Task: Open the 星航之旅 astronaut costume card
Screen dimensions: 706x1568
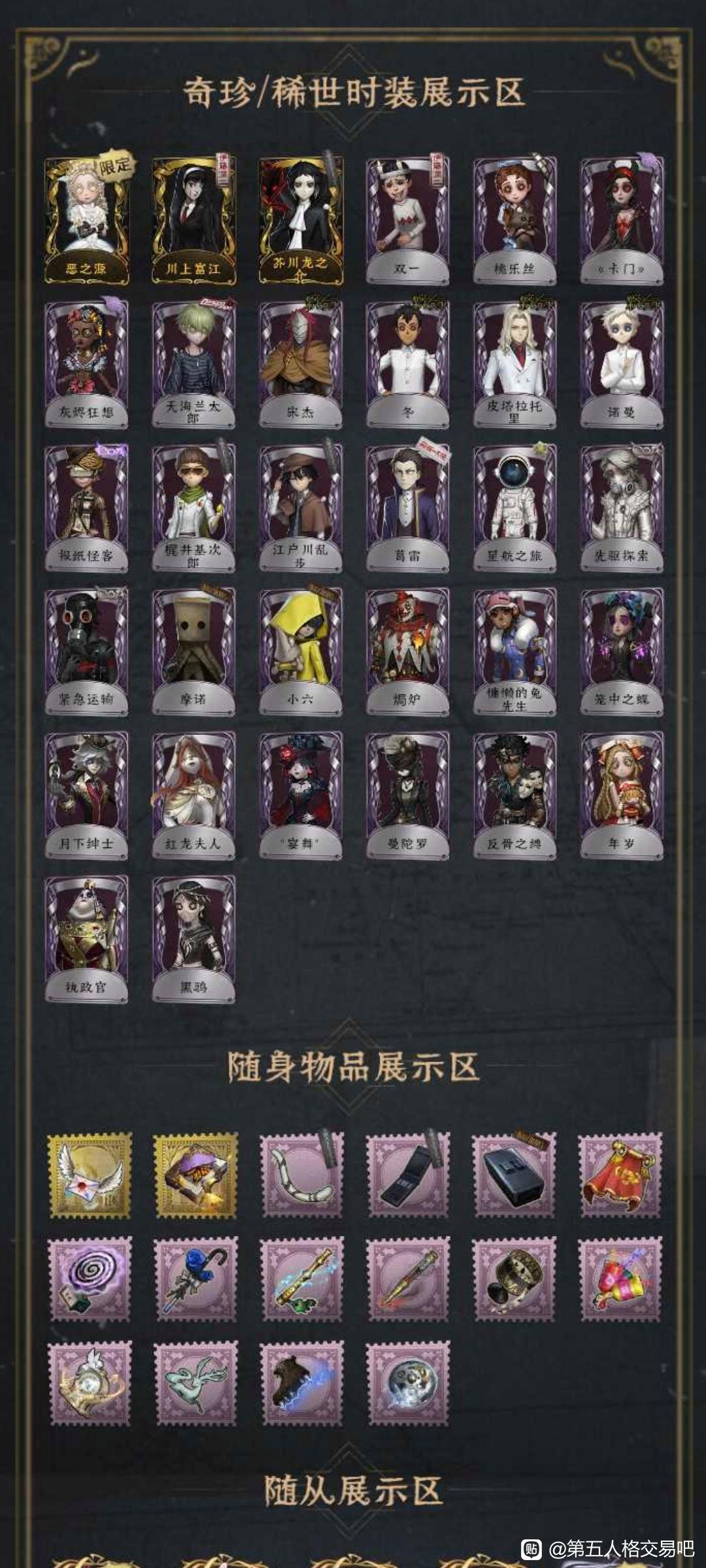Action: click(515, 508)
